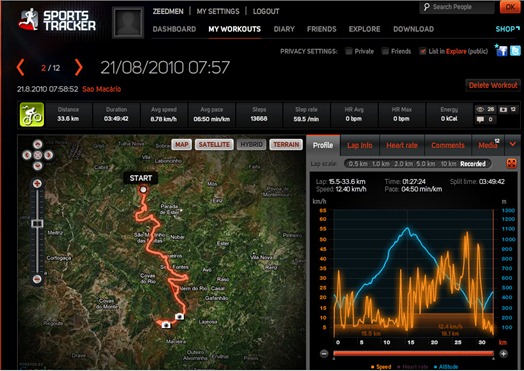Toggle Heart rate series in chart legend
Viewport: 524px width, 371px height.
coord(414,367)
